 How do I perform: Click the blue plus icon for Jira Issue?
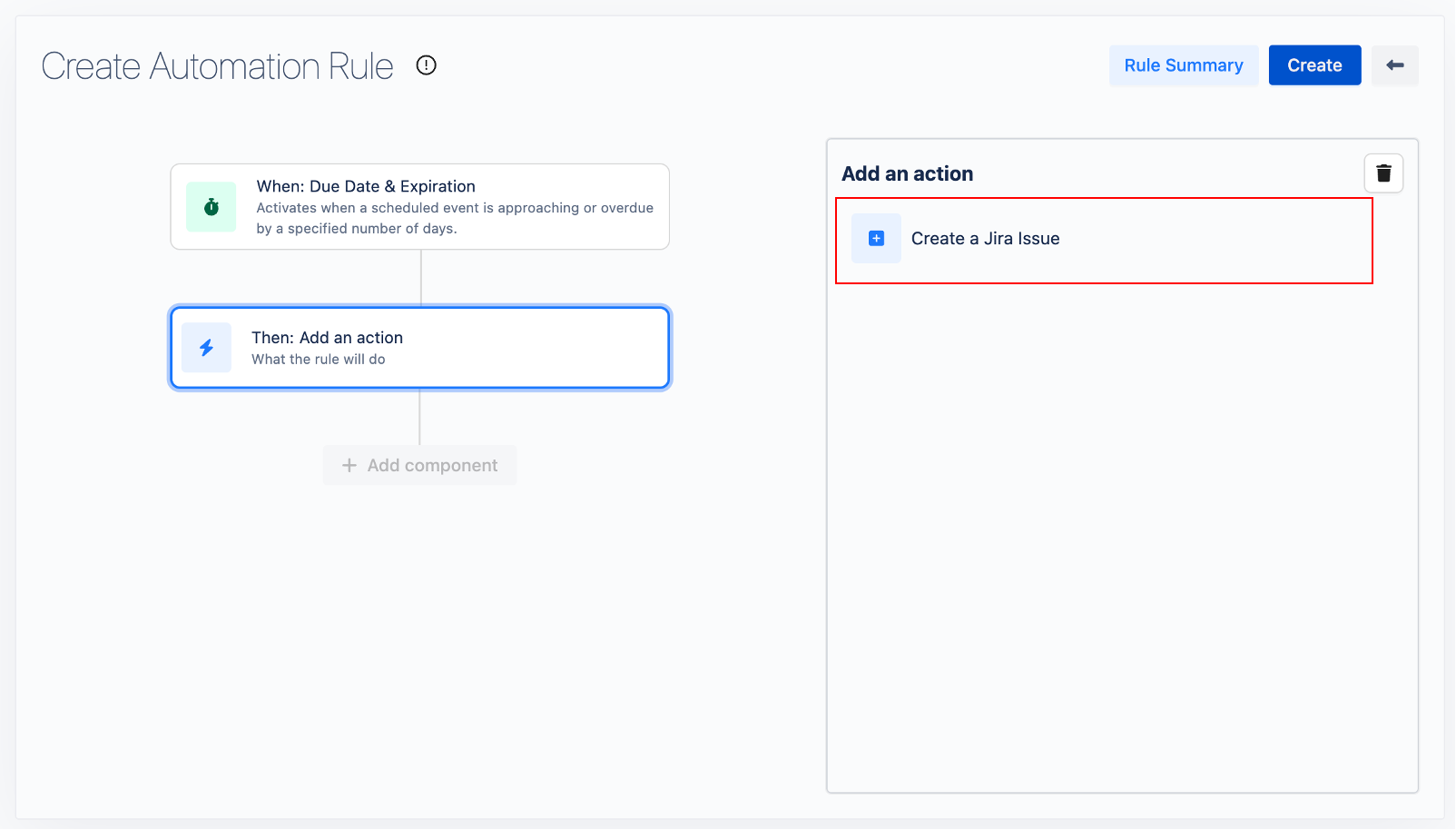876,239
